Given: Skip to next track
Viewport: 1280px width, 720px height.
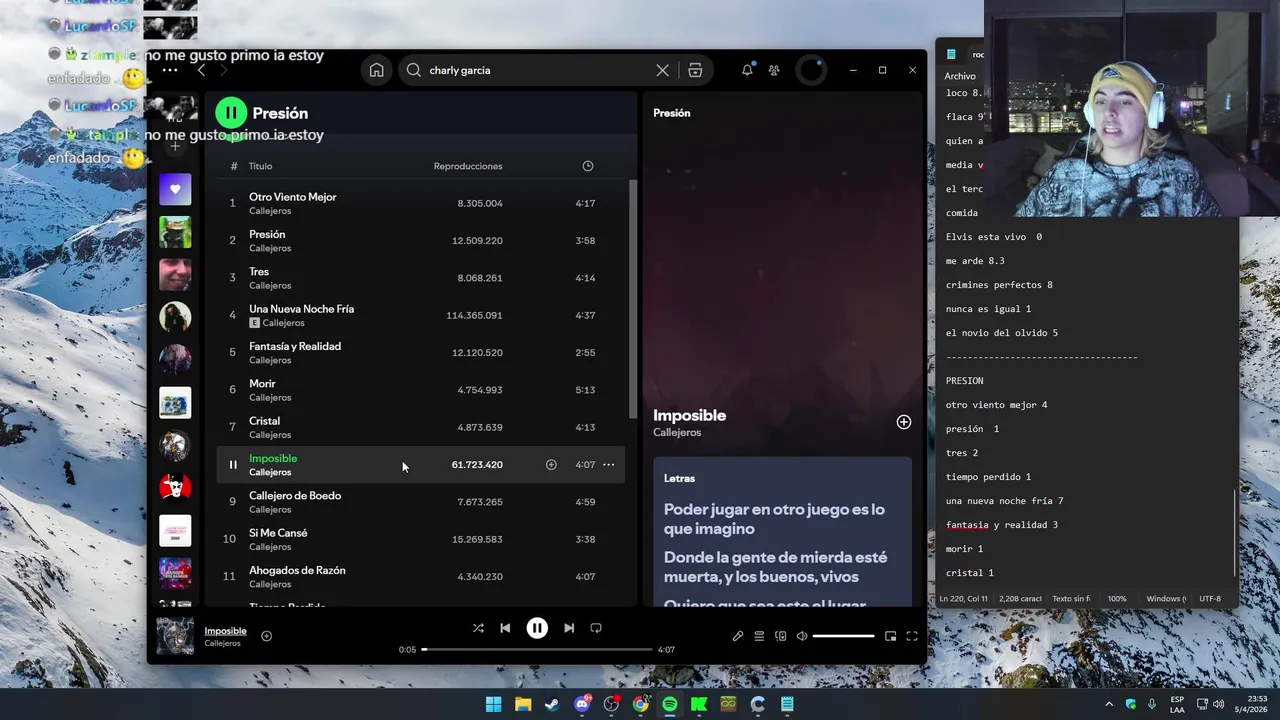Looking at the screenshot, I should tap(569, 628).
